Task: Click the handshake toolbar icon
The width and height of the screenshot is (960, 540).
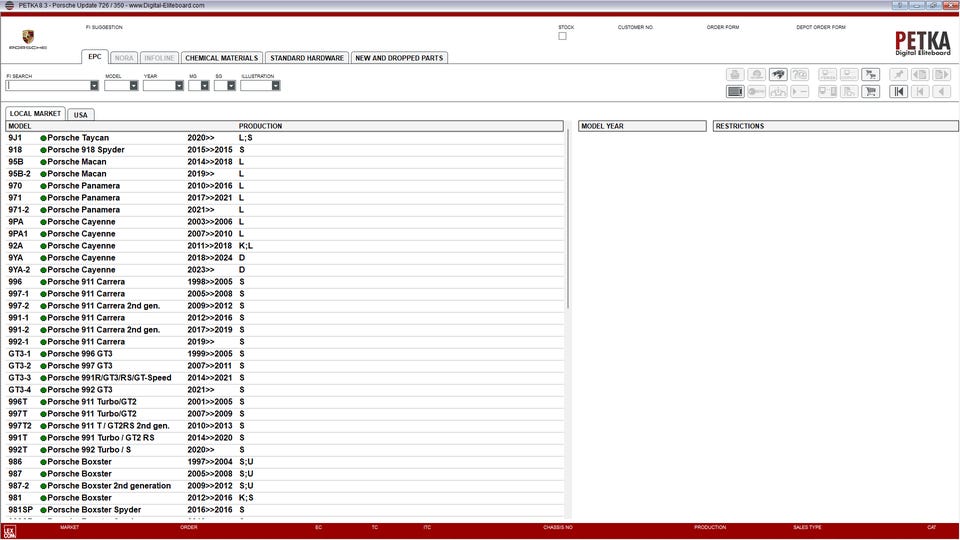Action: (778, 74)
